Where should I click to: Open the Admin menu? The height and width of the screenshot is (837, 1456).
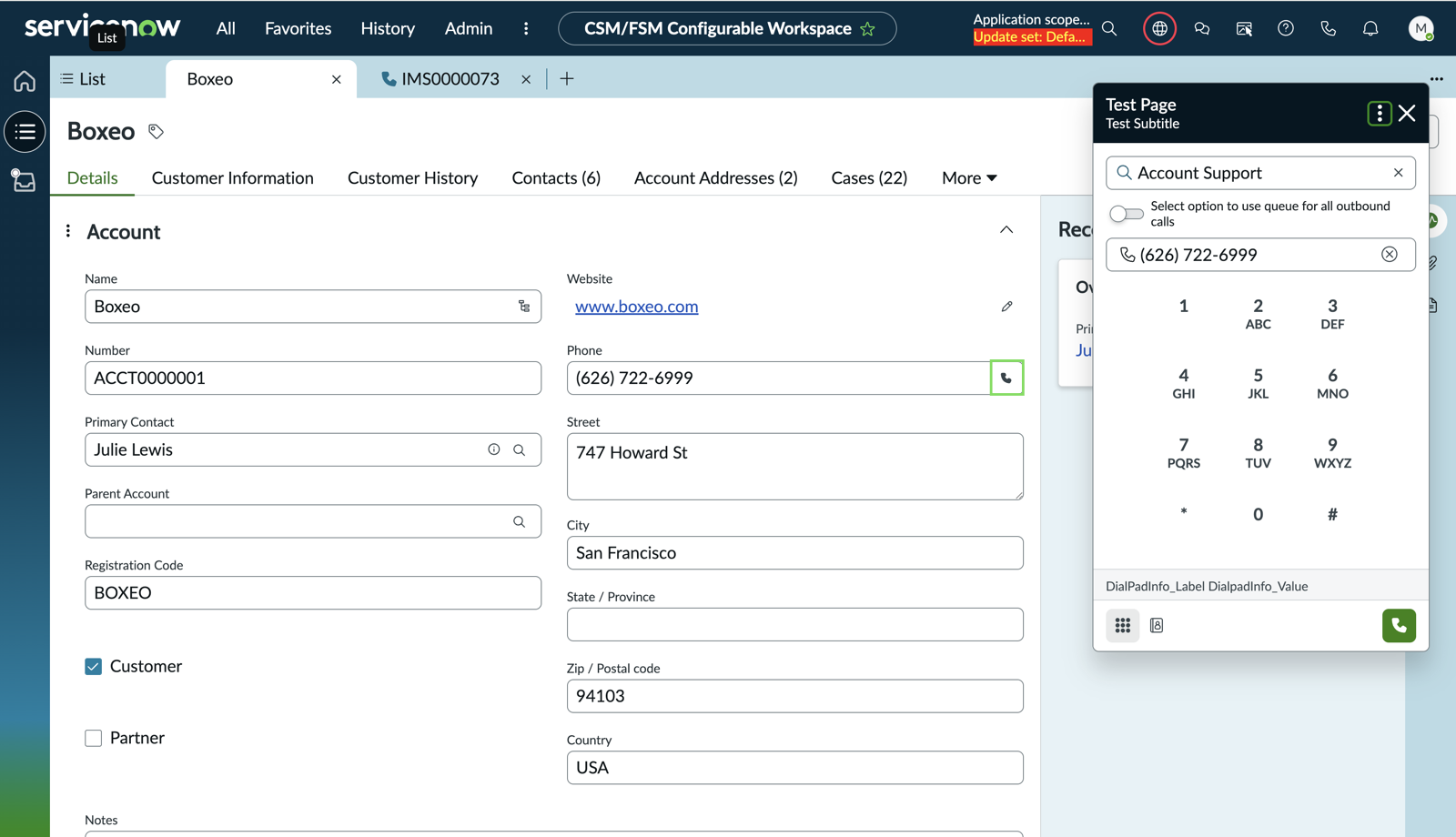(469, 29)
